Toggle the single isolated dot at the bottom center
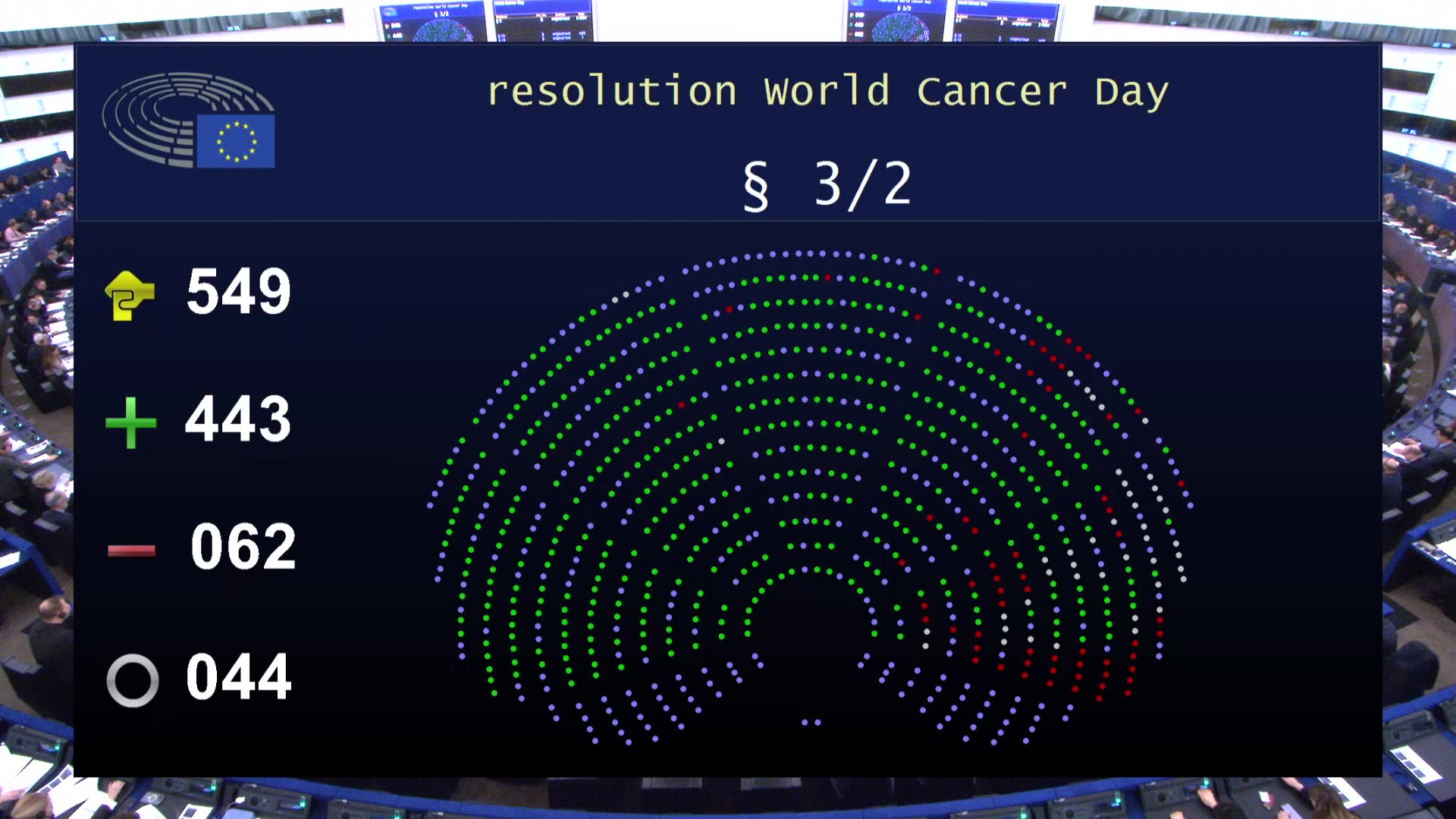Viewport: 1456px width, 819px height. (x=806, y=723)
